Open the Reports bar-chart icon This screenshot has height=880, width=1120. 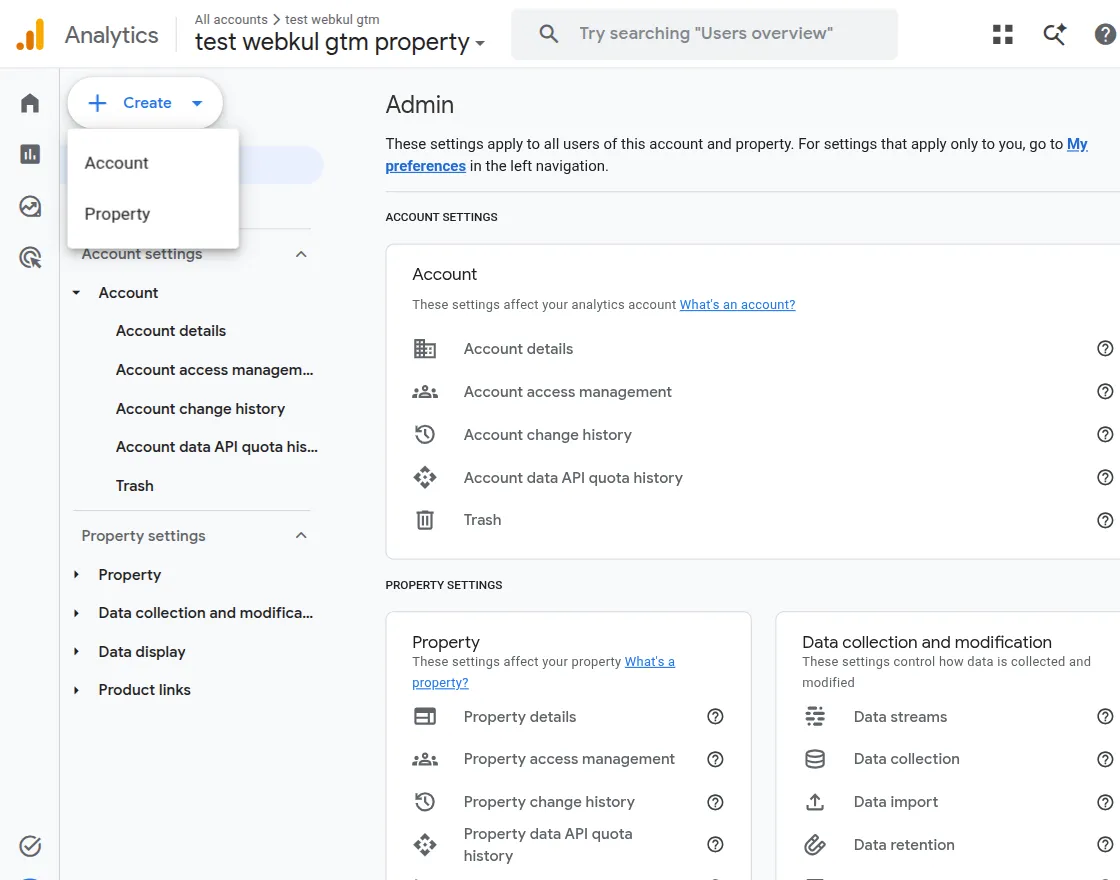click(30, 154)
